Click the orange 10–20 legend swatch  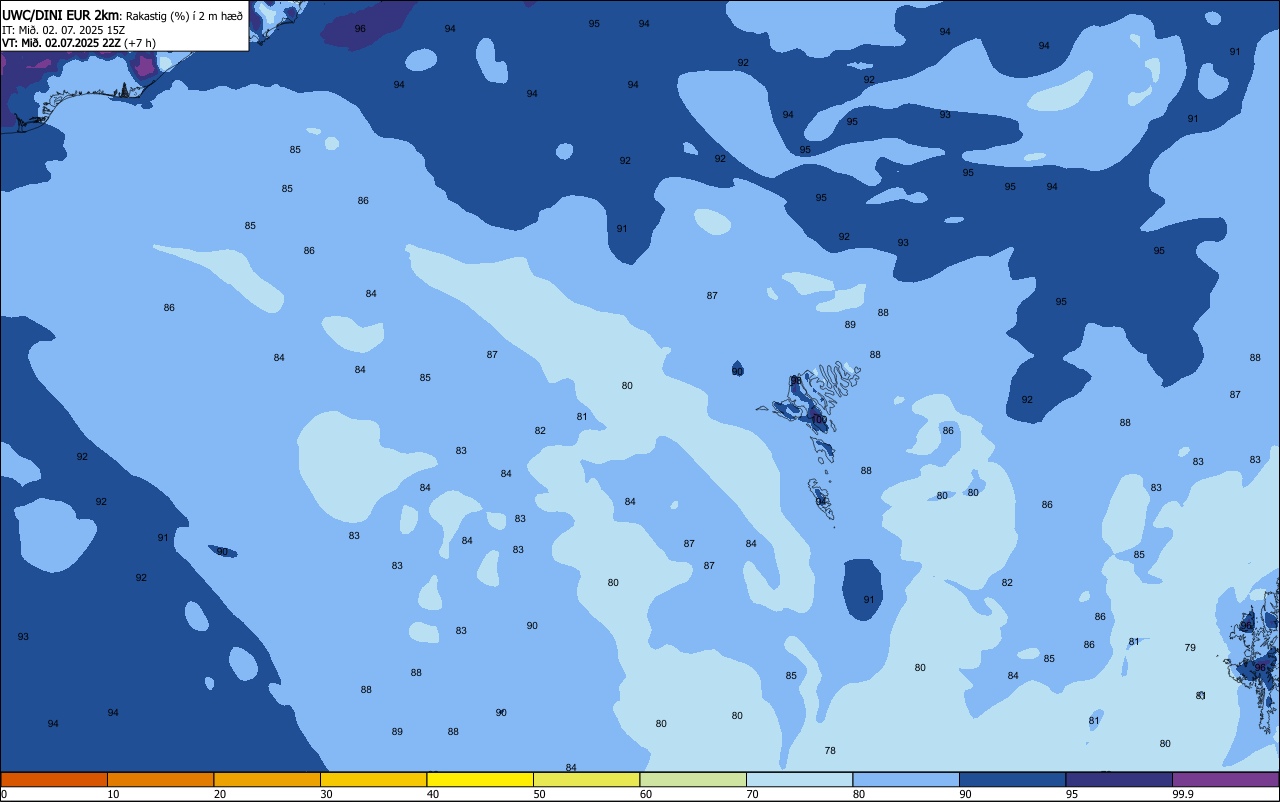click(160, 779)
